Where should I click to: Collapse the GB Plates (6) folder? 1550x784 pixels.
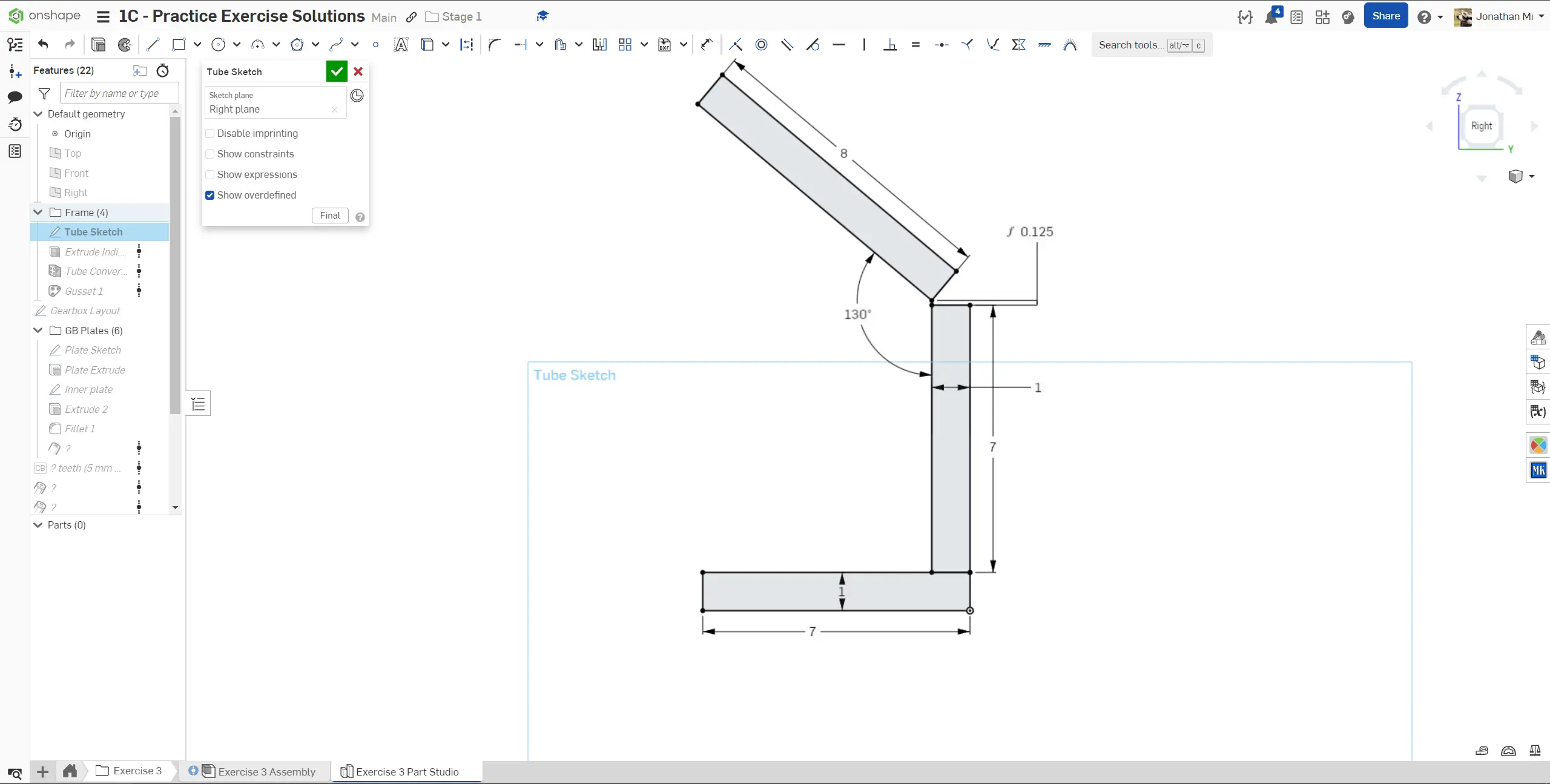pyautogui.click(x=38, y=331)
